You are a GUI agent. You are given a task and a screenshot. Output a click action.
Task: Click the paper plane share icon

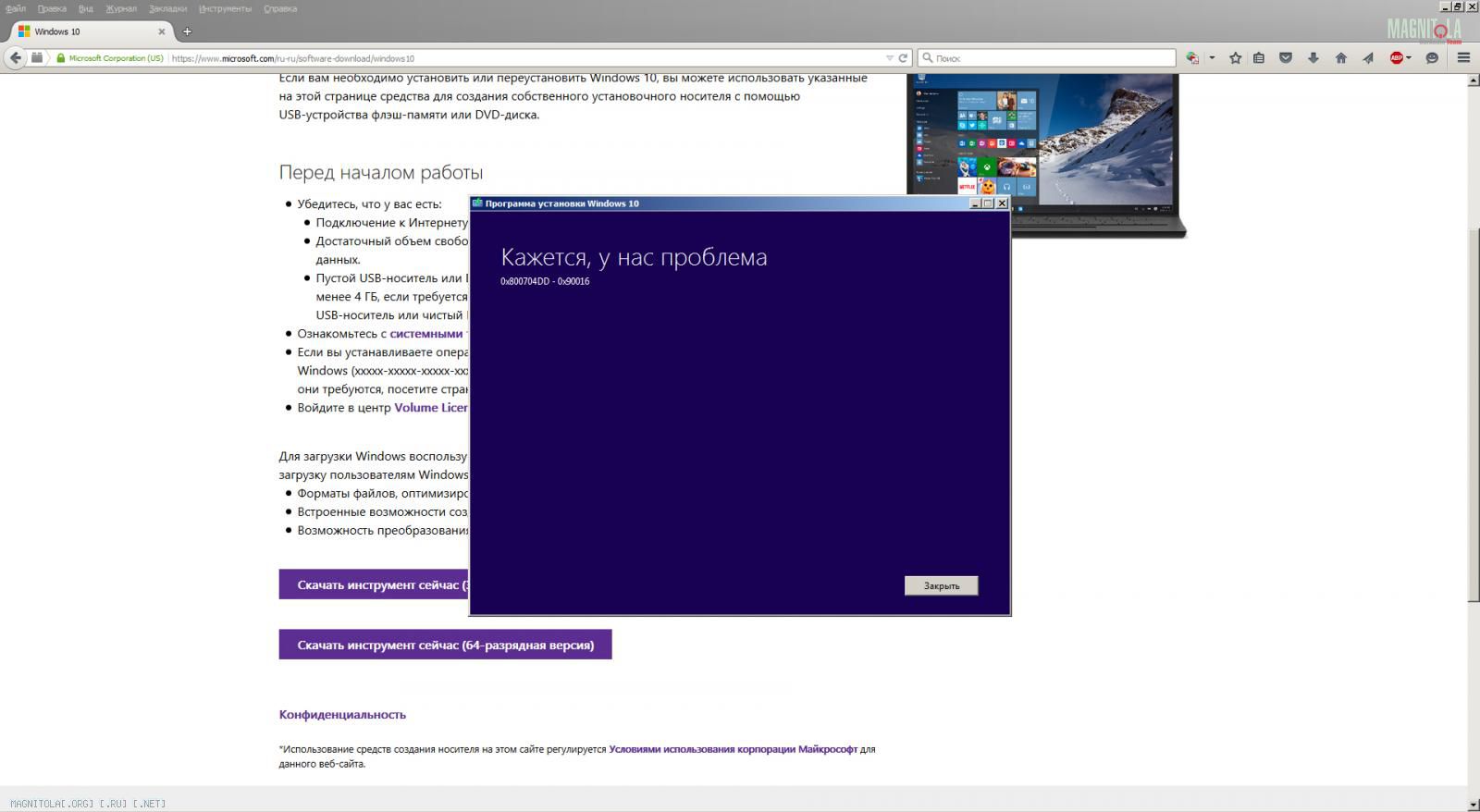tap(1368, 57)
